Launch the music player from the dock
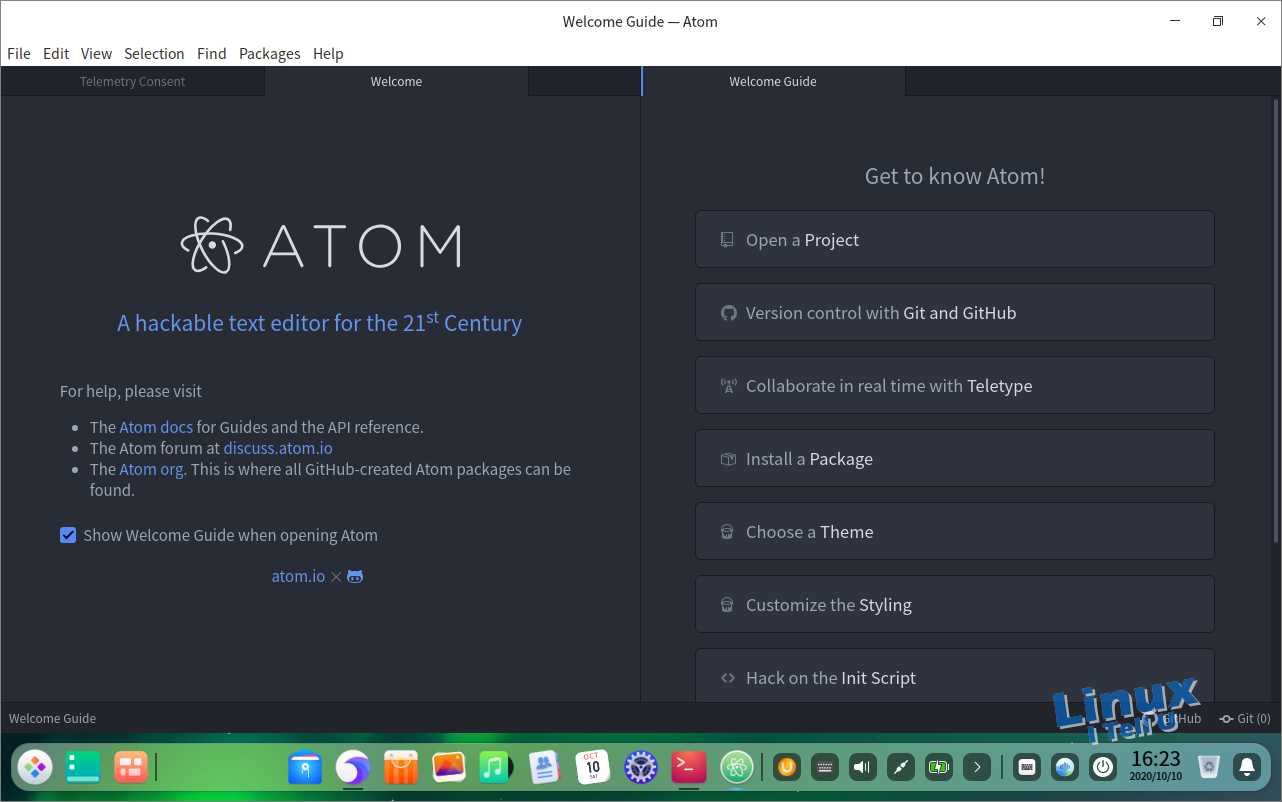 coord(496,767)
